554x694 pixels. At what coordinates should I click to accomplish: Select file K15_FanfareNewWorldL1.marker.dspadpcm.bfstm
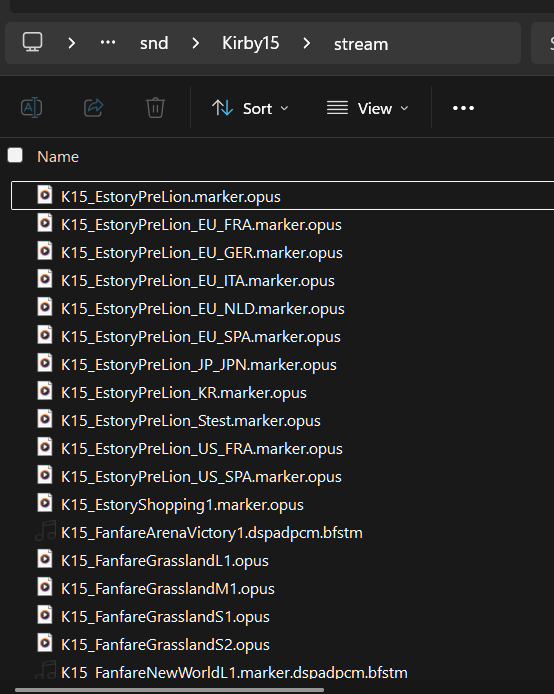point(234,672)
